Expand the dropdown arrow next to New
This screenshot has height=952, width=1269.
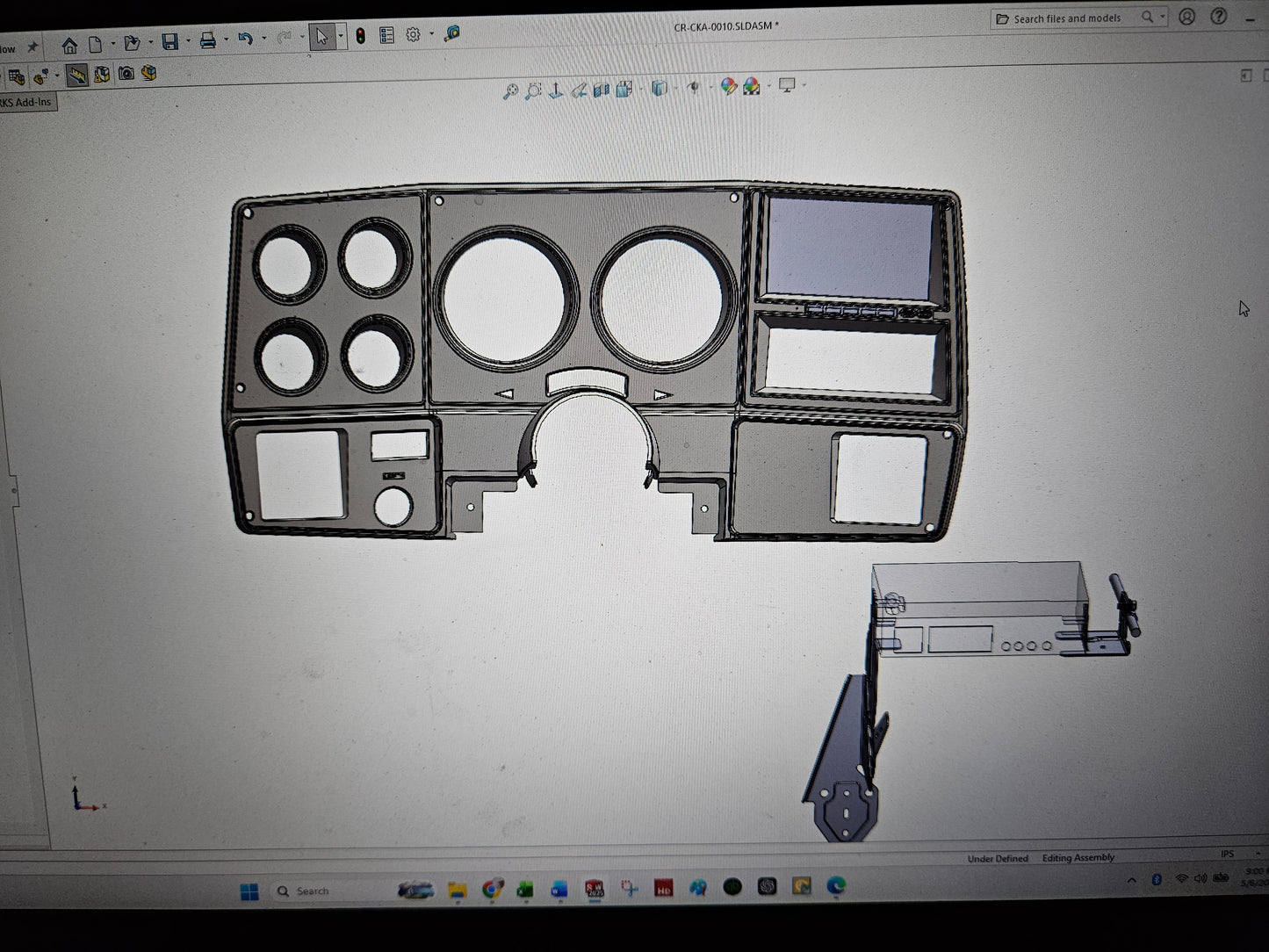(112, 43)
